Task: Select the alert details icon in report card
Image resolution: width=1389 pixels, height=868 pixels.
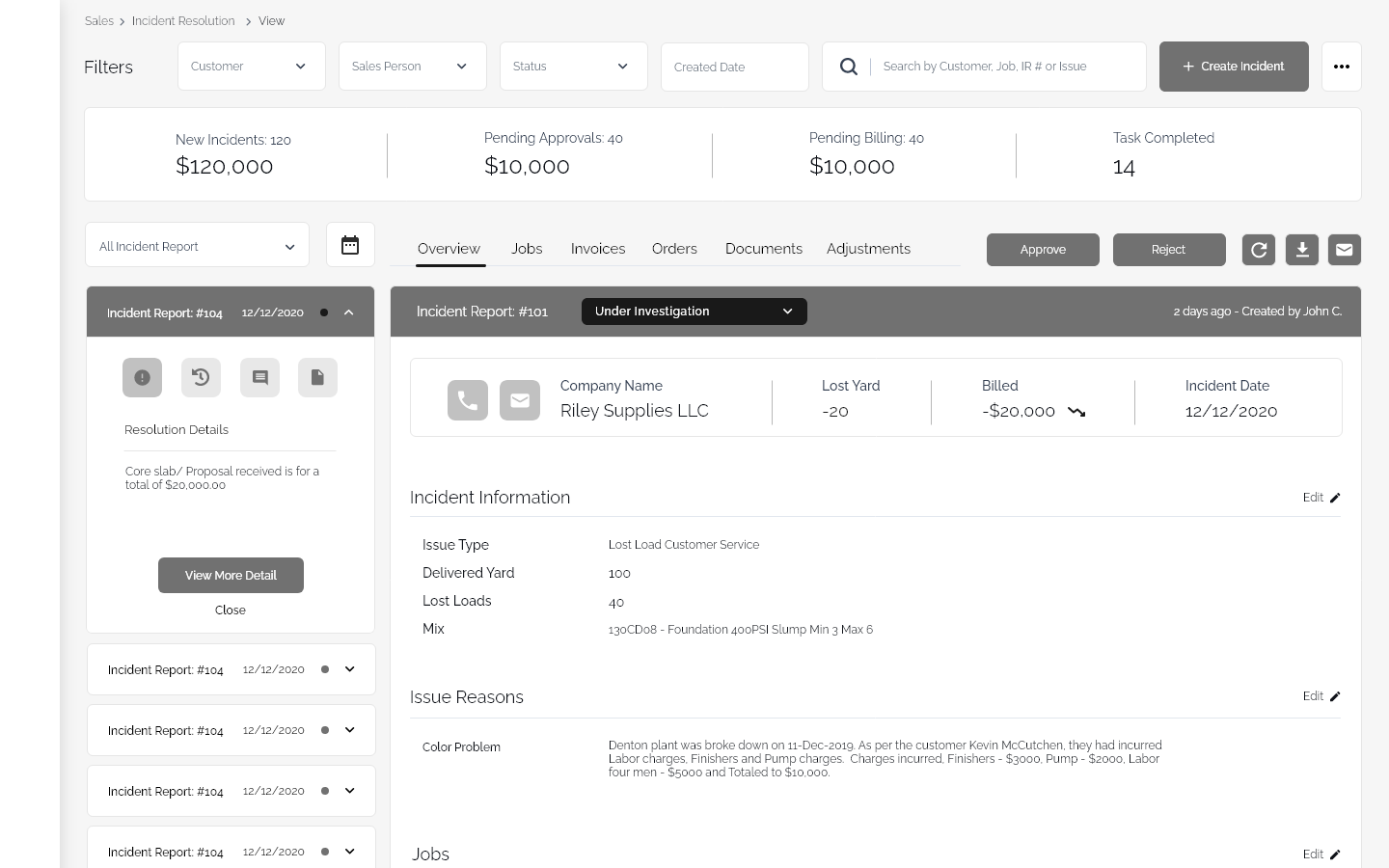Action: pos(142,377)
